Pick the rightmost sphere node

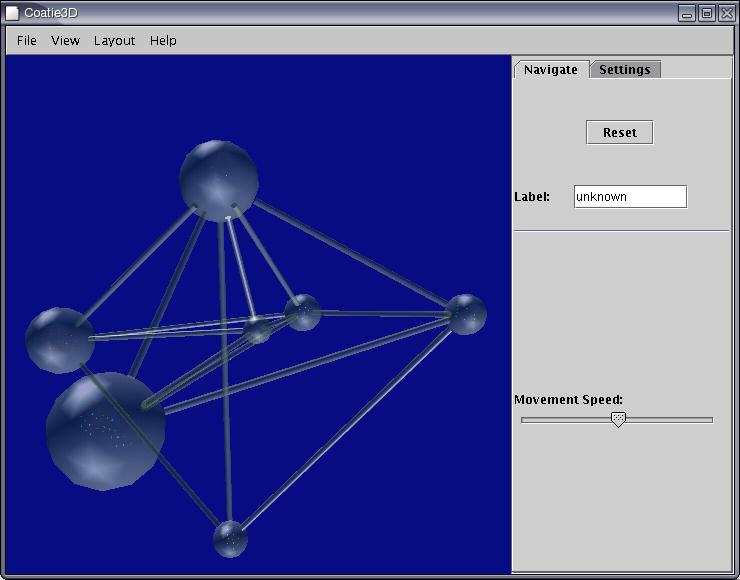(x=465, y=314)
